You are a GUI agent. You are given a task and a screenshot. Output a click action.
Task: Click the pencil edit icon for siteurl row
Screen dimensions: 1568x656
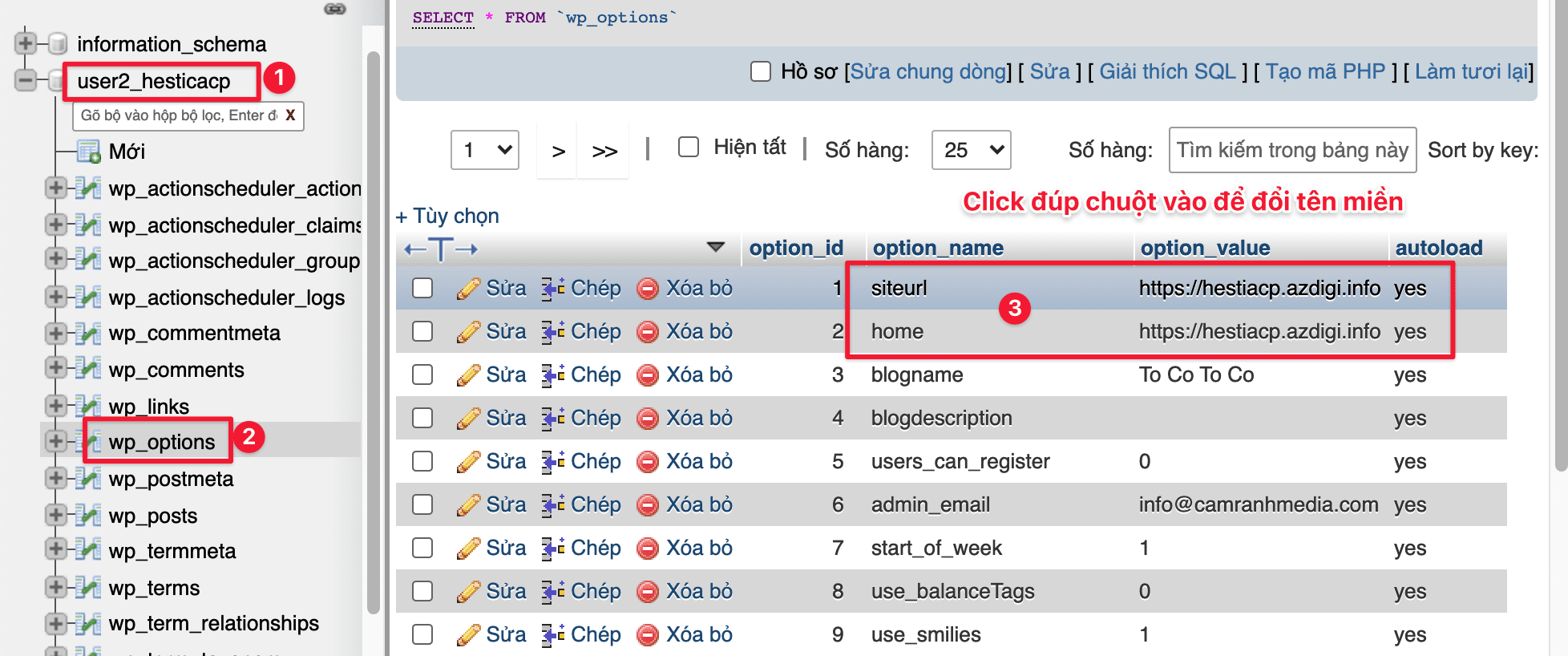click(468, 289)
